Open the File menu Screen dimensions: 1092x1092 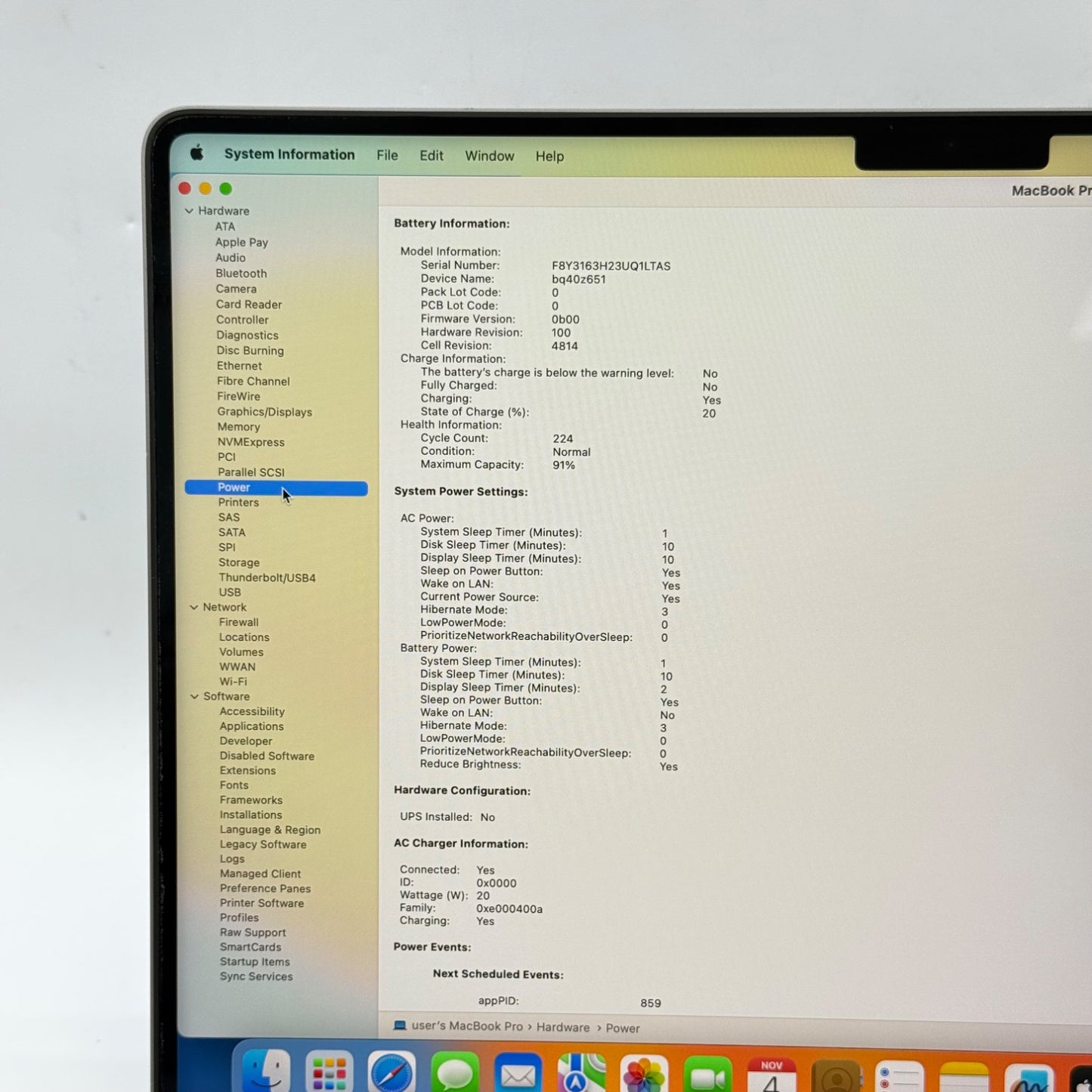click(x=387, y=155)
